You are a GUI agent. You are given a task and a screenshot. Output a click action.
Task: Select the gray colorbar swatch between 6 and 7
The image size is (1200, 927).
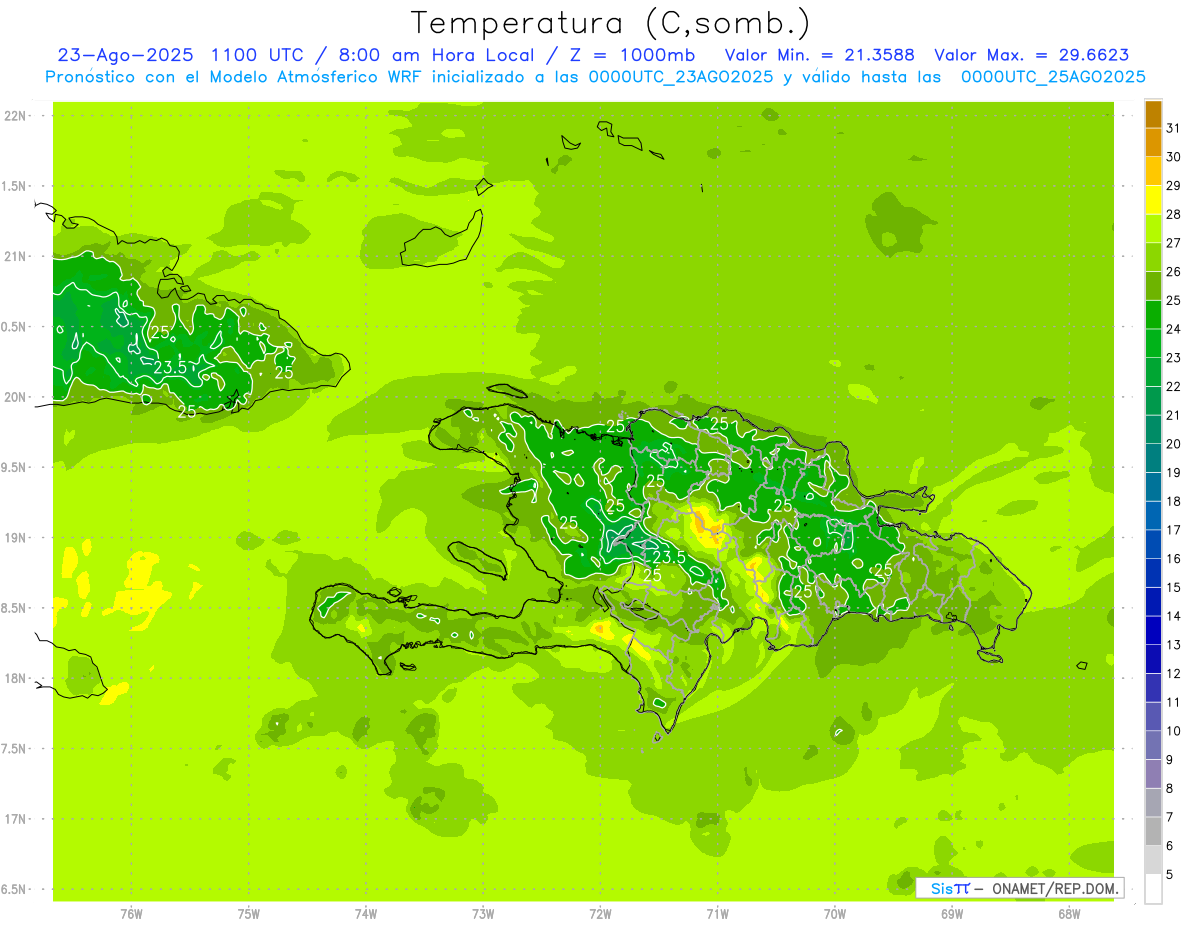click(x=1153, y=832)
